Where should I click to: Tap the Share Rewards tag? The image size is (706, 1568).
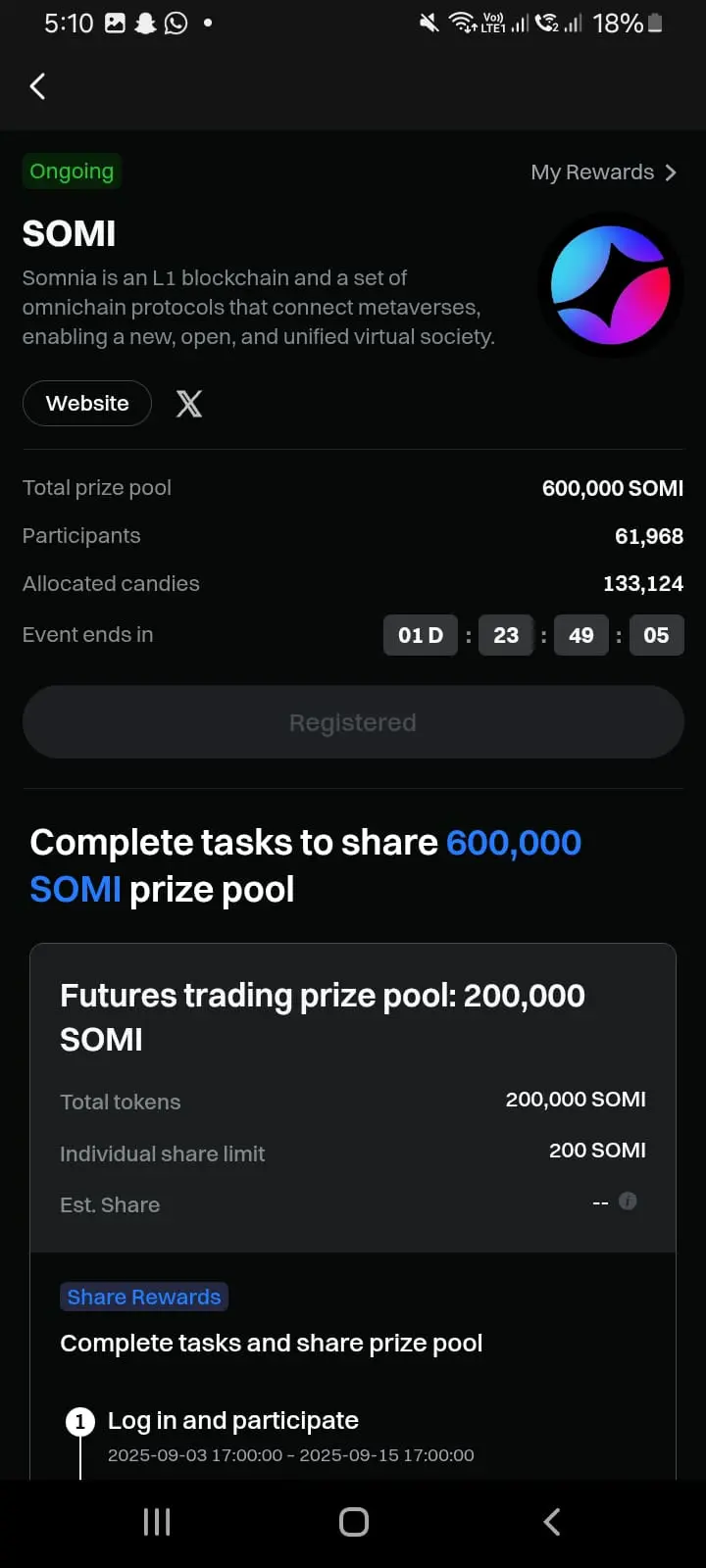pyautogui.click(x=144, y=1297)
